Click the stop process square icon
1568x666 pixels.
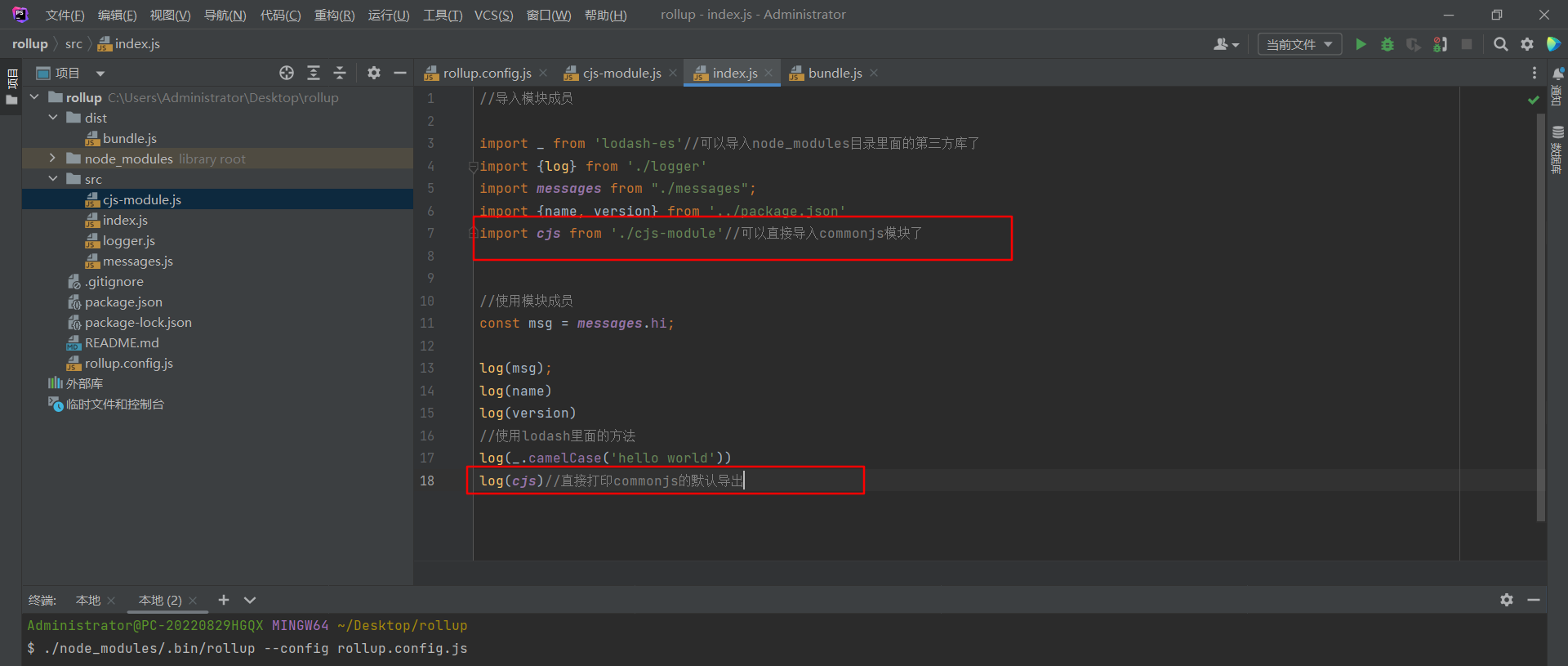tap(1467, 44)
